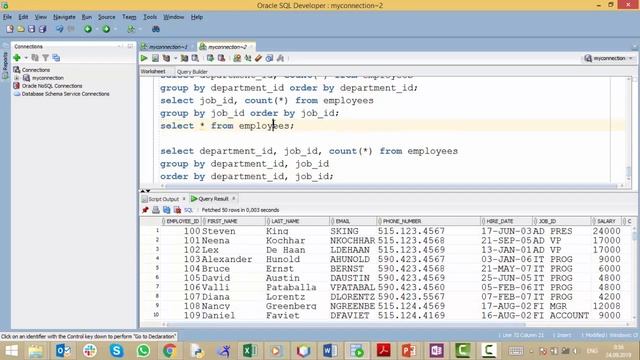Click the Rollback icon in worksheet toolbar
The height and width of the screenshot is (360, 640).
click(x=221, y=58)
